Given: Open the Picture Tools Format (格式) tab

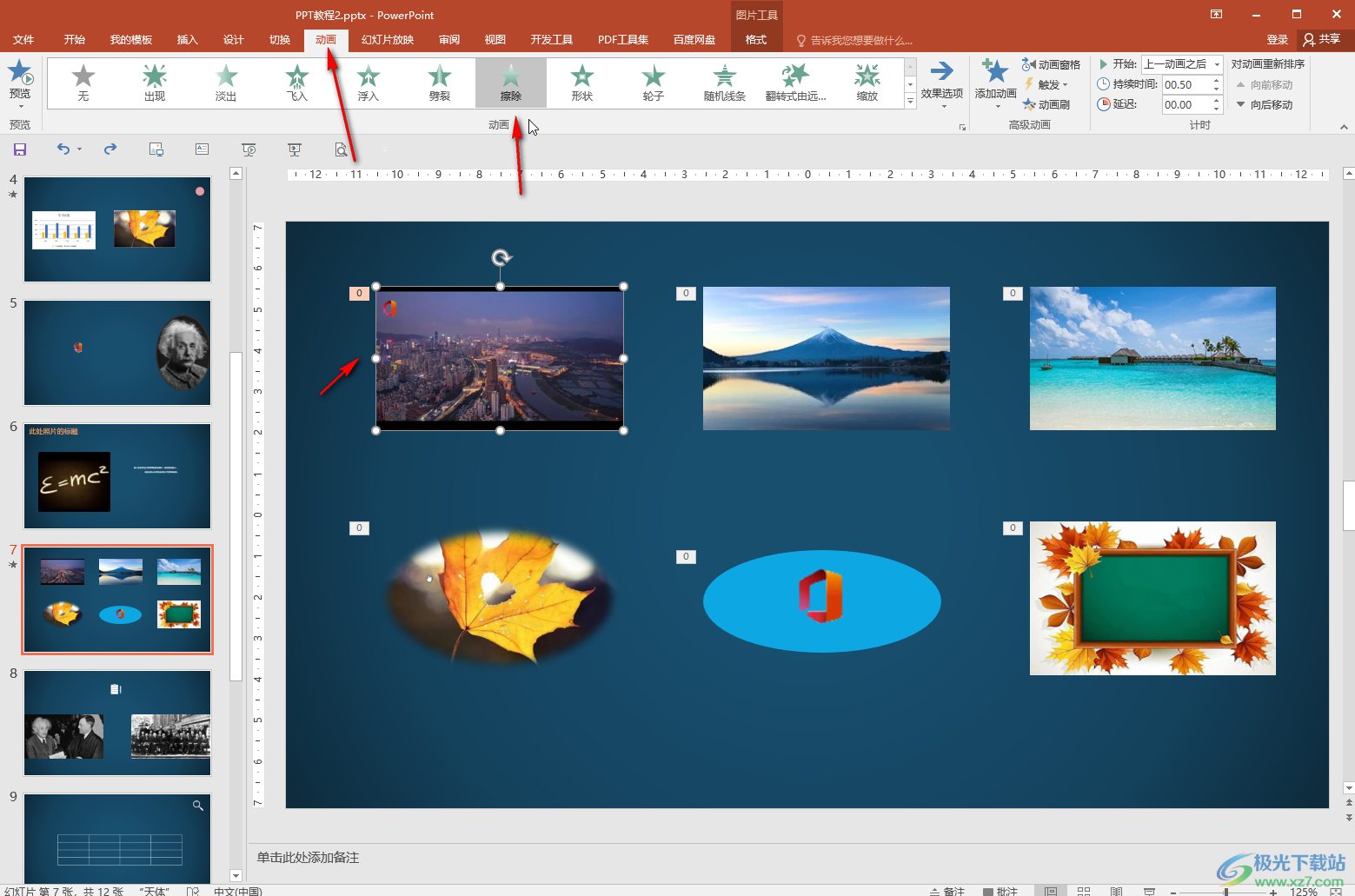Looking at the screenshot, I should (x=756, y=40).
